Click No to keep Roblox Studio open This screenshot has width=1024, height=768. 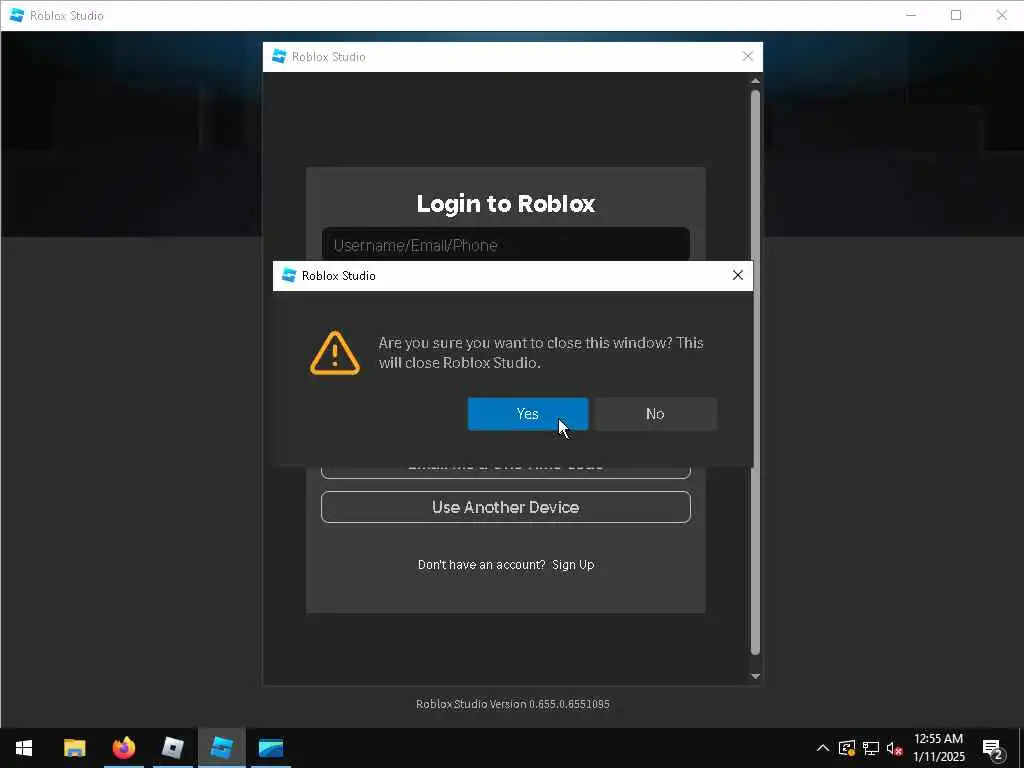(655, 414)
